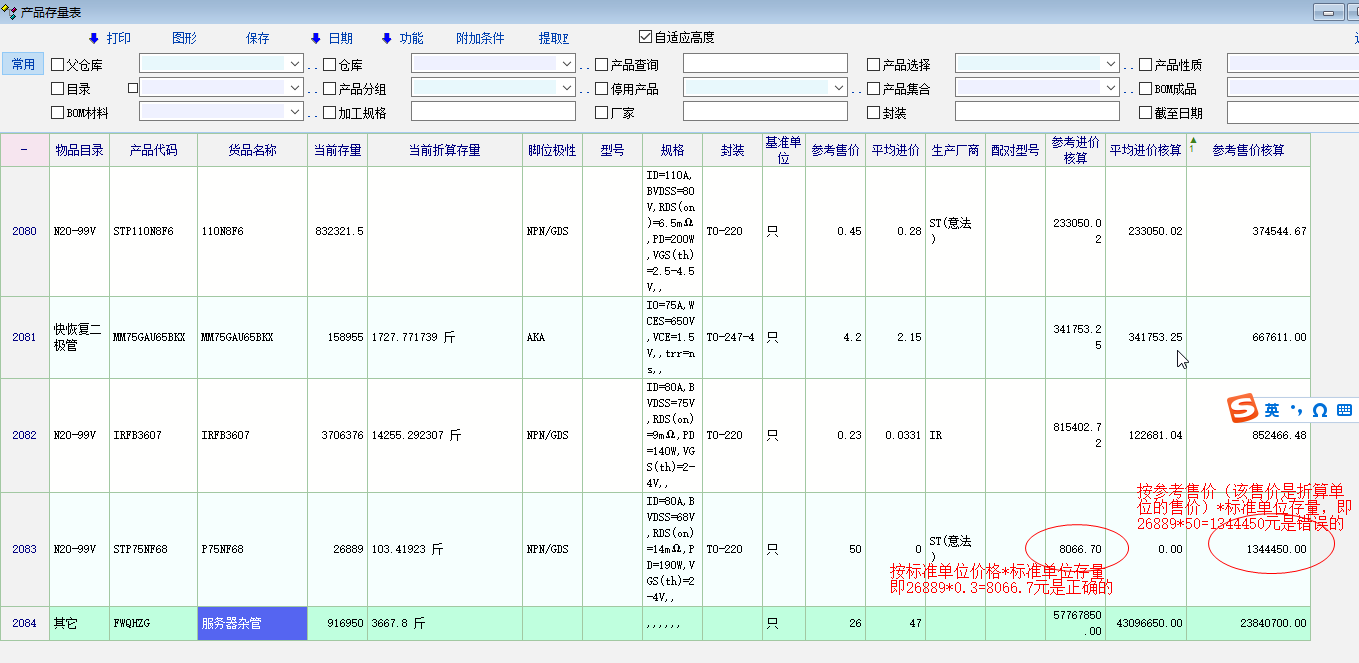
Task: Uncheck the 自适应高度 checkbox
Action: (x=645, y=38)
